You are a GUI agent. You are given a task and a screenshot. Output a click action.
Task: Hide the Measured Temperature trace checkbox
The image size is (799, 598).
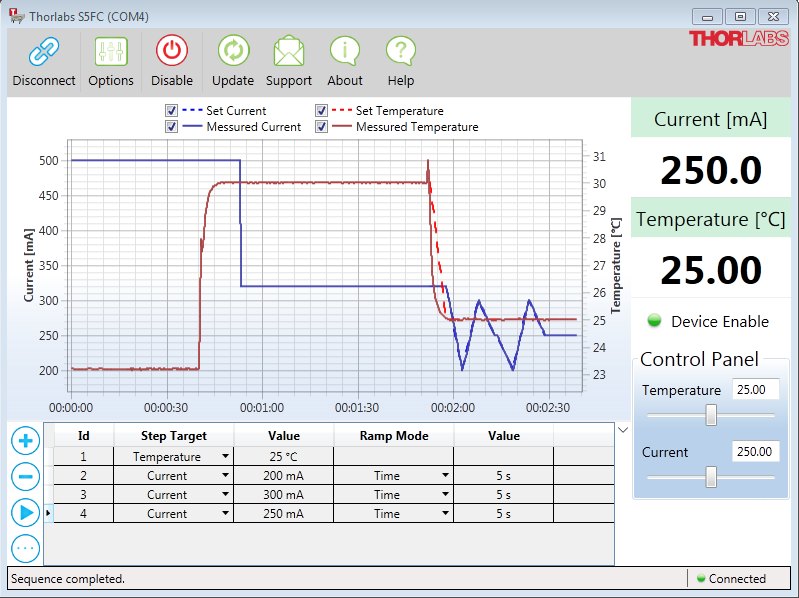[x=322, y=127]
